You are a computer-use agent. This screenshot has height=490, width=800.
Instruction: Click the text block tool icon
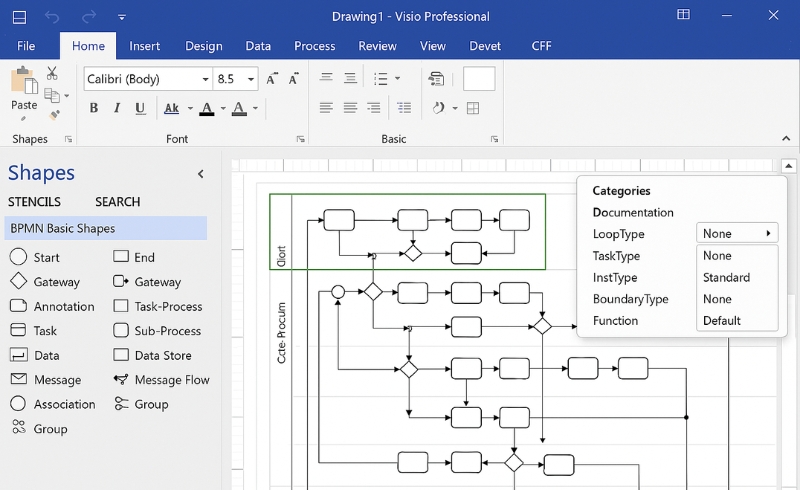(x=436, y=79)
